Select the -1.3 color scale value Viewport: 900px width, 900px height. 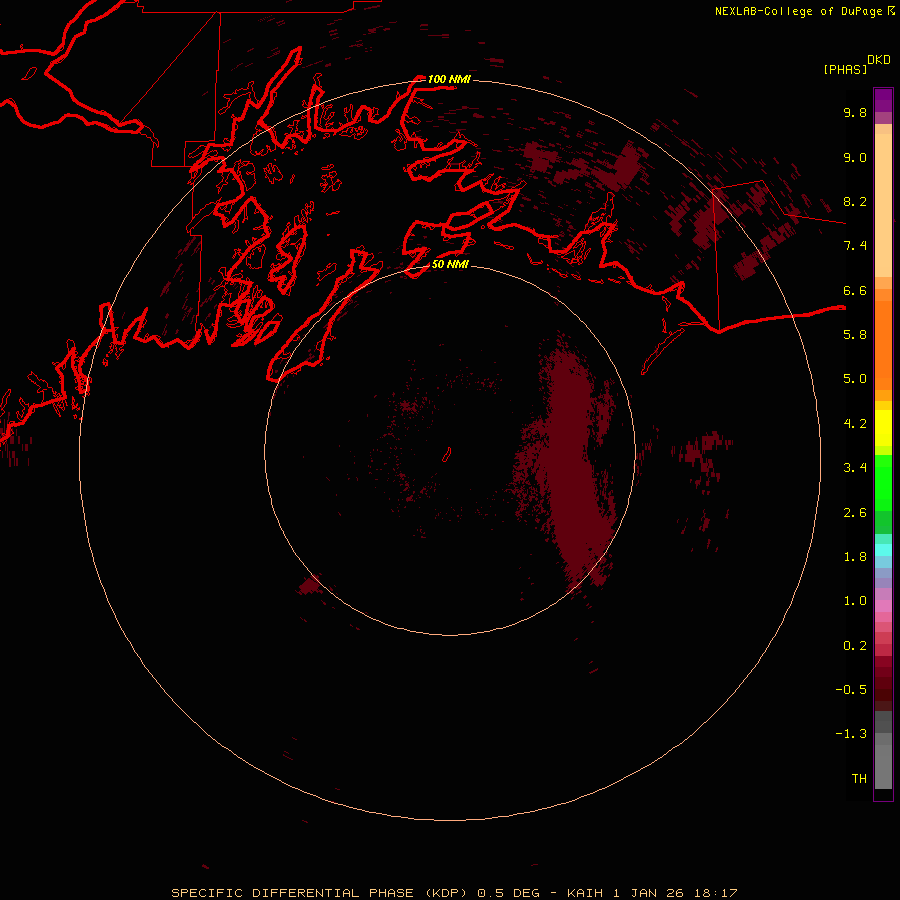pyautogui.click(x=851, y=734)
